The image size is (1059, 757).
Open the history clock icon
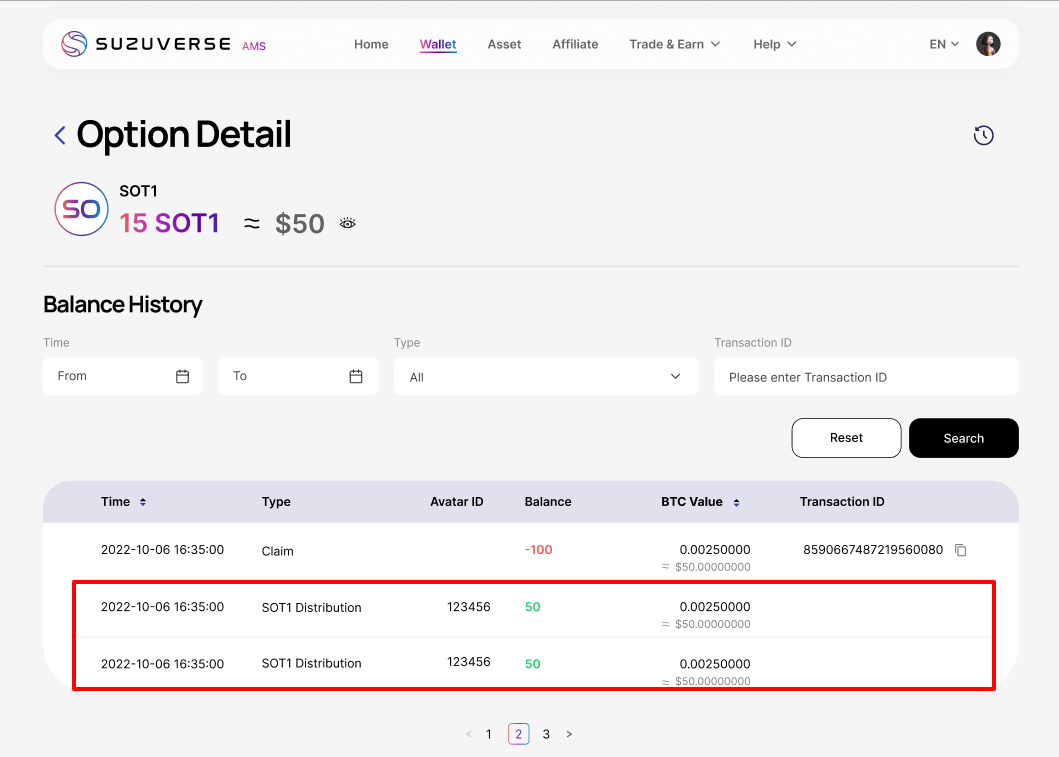(983, 136)
